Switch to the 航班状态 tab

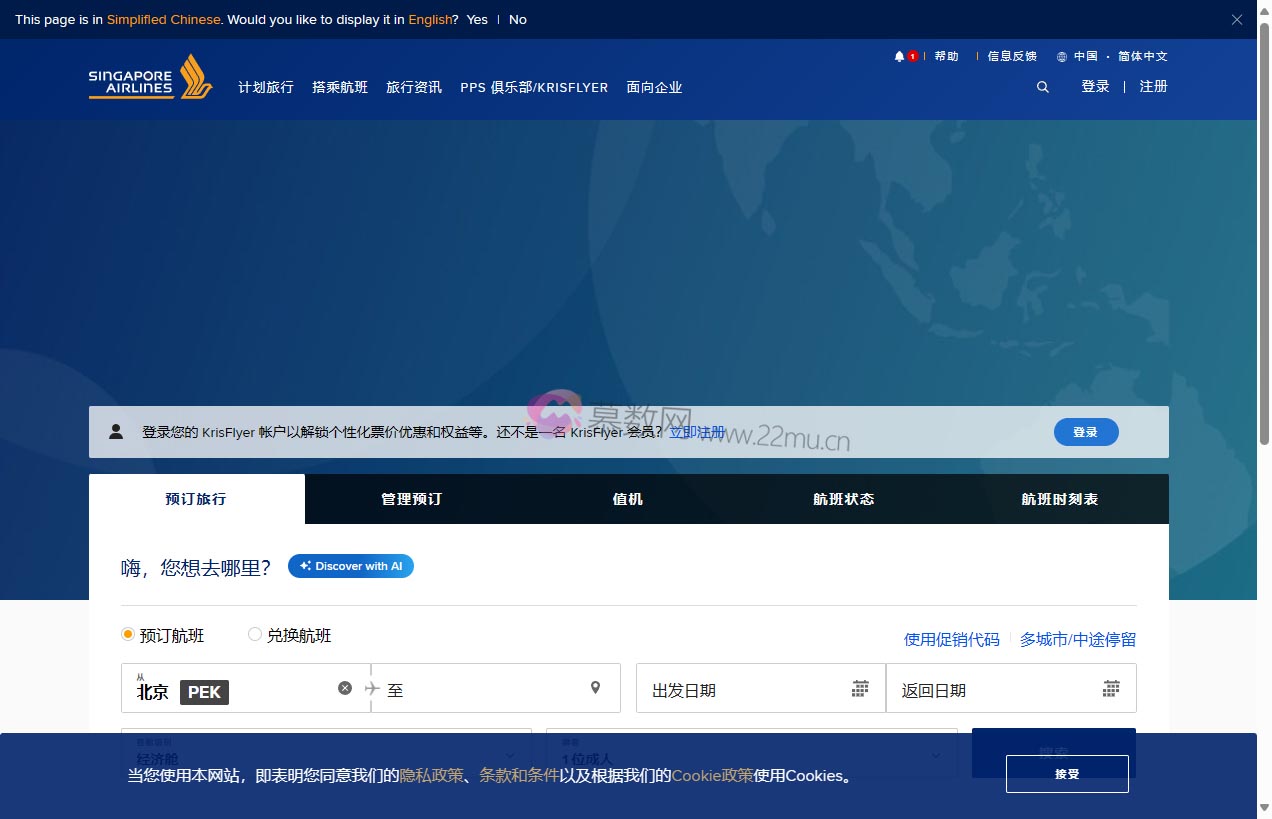843,499
